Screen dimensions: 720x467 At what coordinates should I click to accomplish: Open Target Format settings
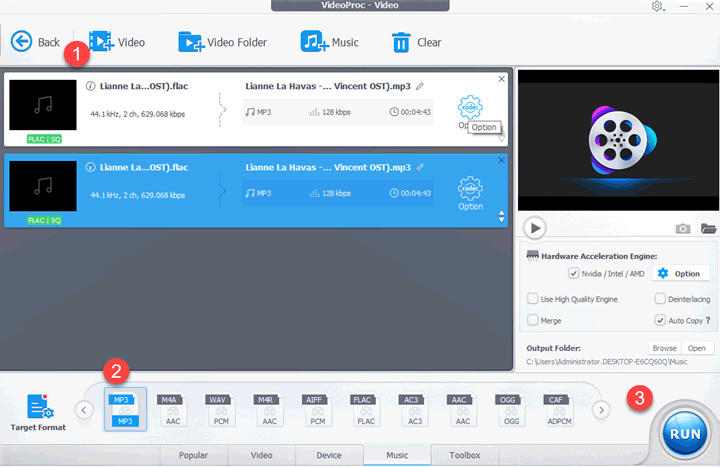(x=38, y=413)
